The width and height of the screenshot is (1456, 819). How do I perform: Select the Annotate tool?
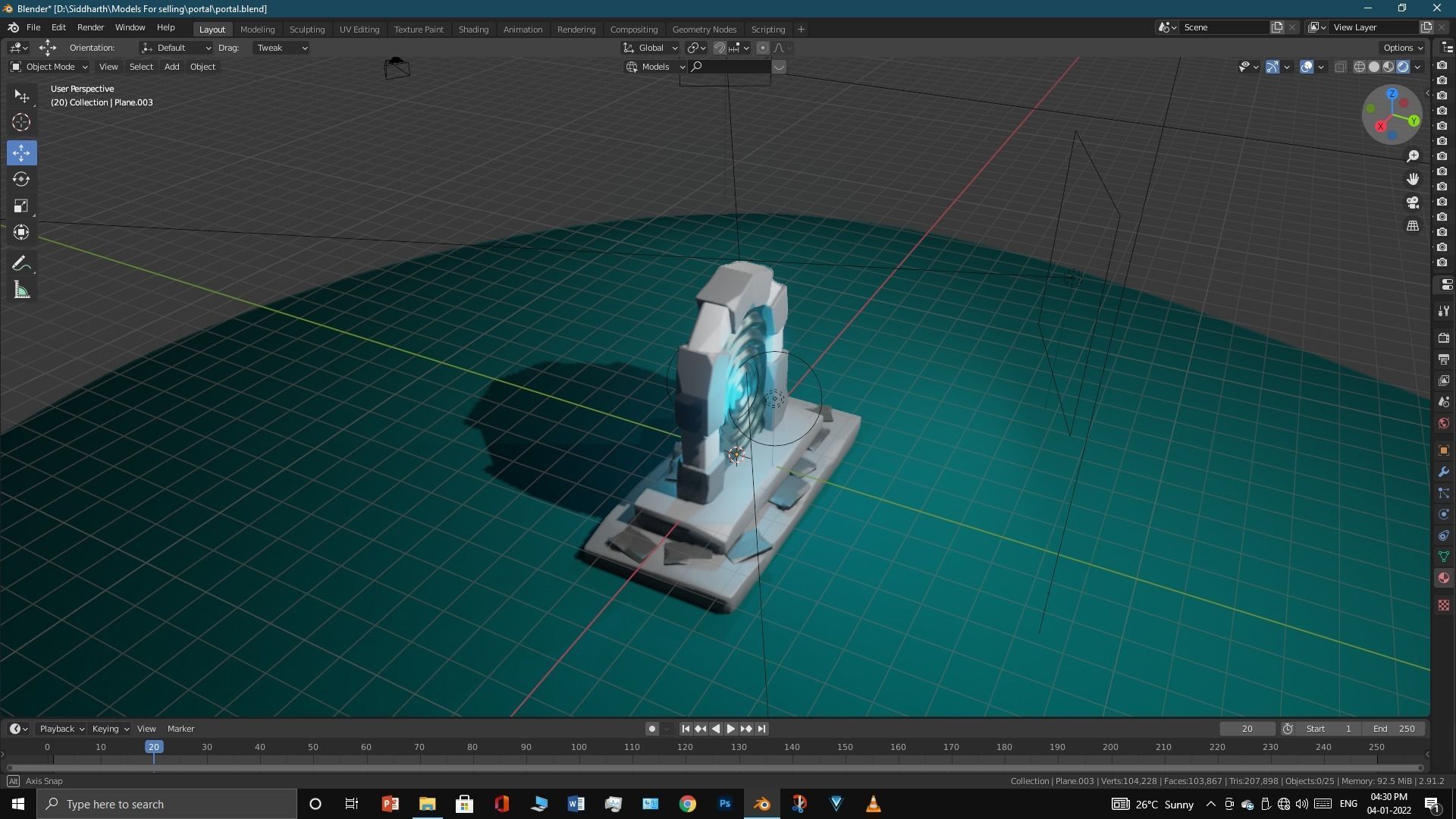point(21,264)
